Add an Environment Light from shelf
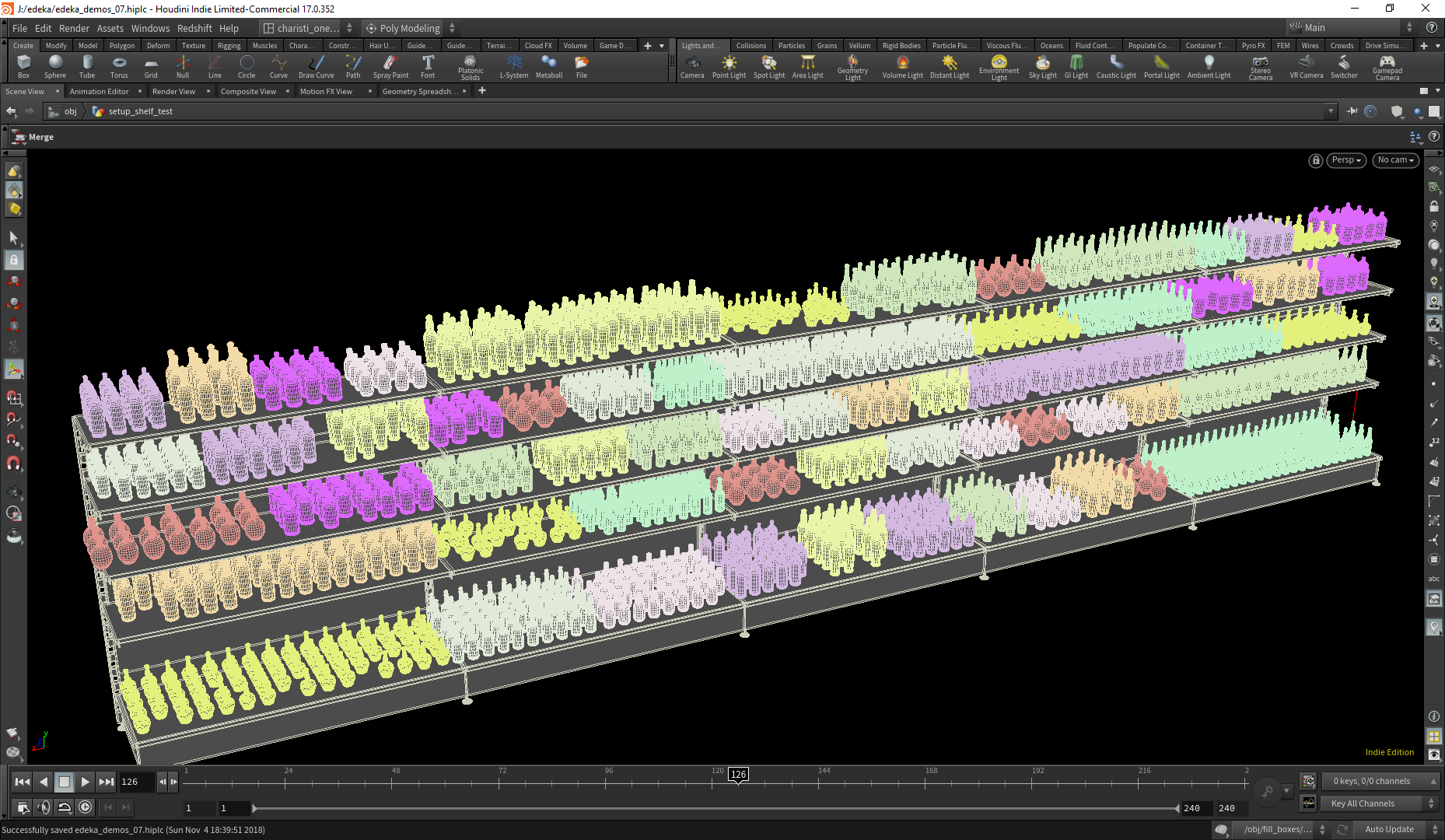1445x840 pixels. point(999,66)
